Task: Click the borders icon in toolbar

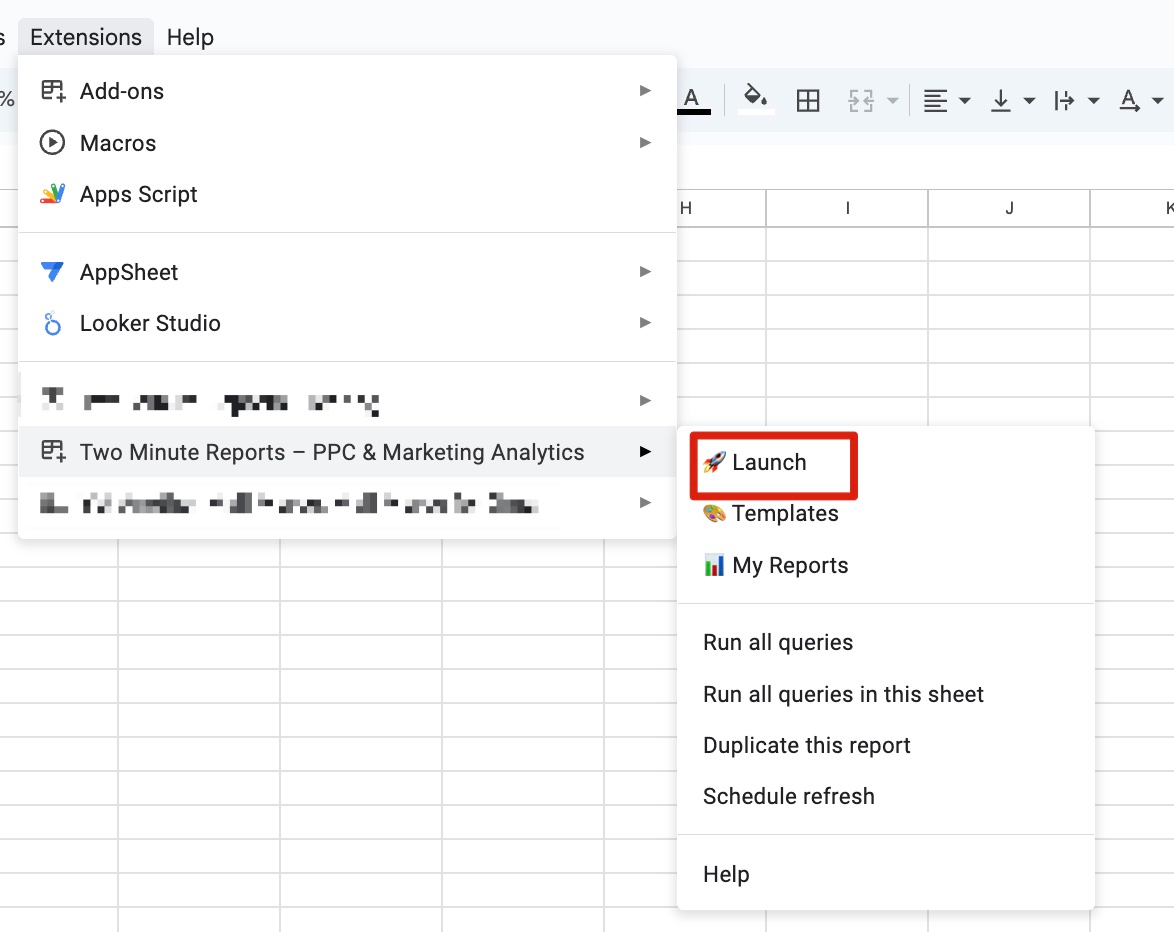Action: click(808, 100)
